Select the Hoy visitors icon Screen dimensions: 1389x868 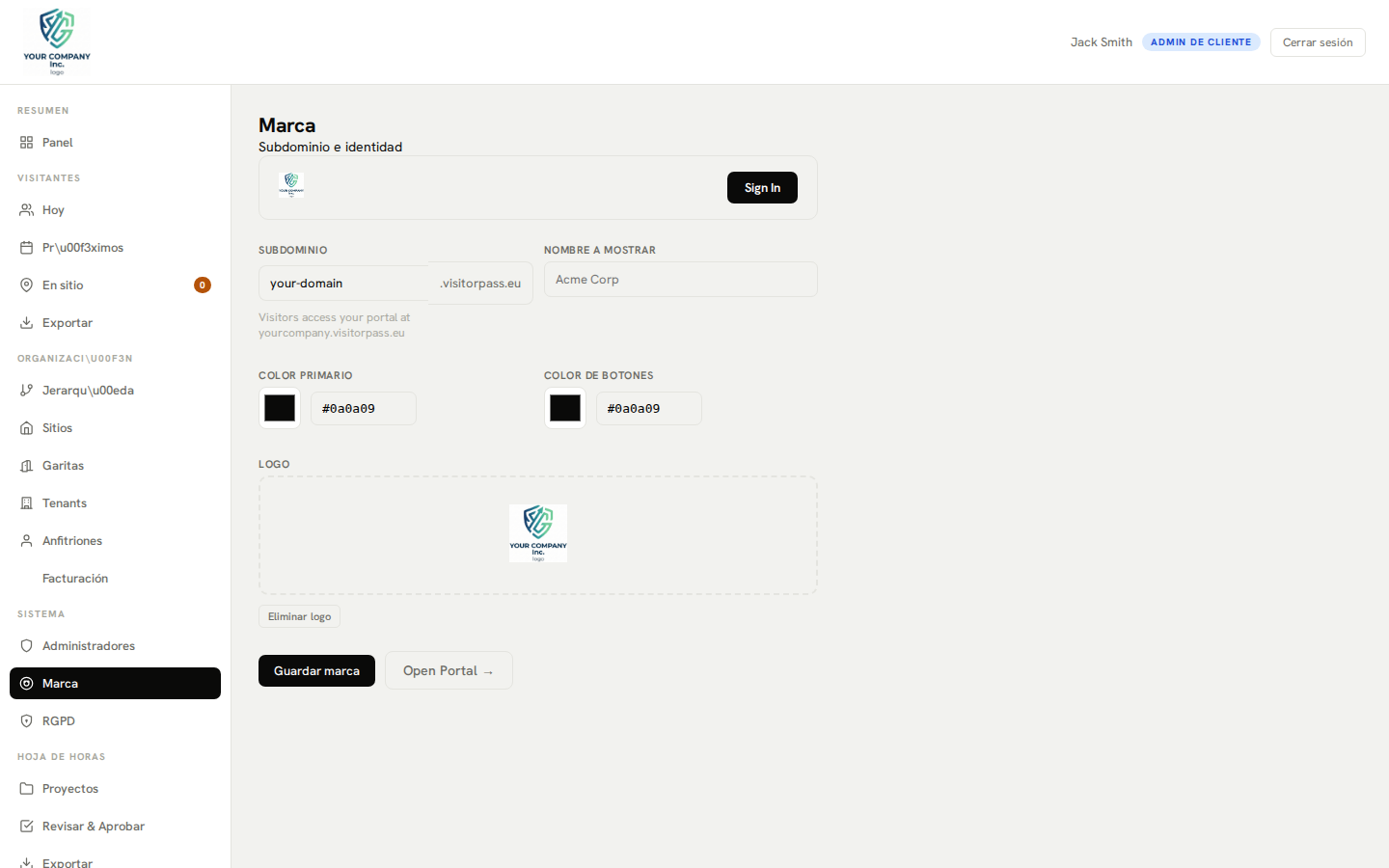point(25,209)
